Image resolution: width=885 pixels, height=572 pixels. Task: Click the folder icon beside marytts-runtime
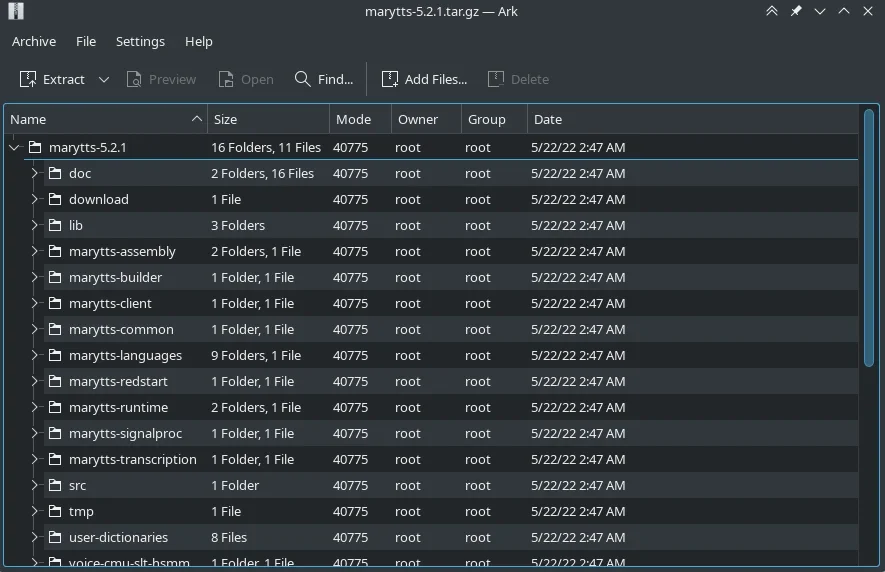pos(55,407)
